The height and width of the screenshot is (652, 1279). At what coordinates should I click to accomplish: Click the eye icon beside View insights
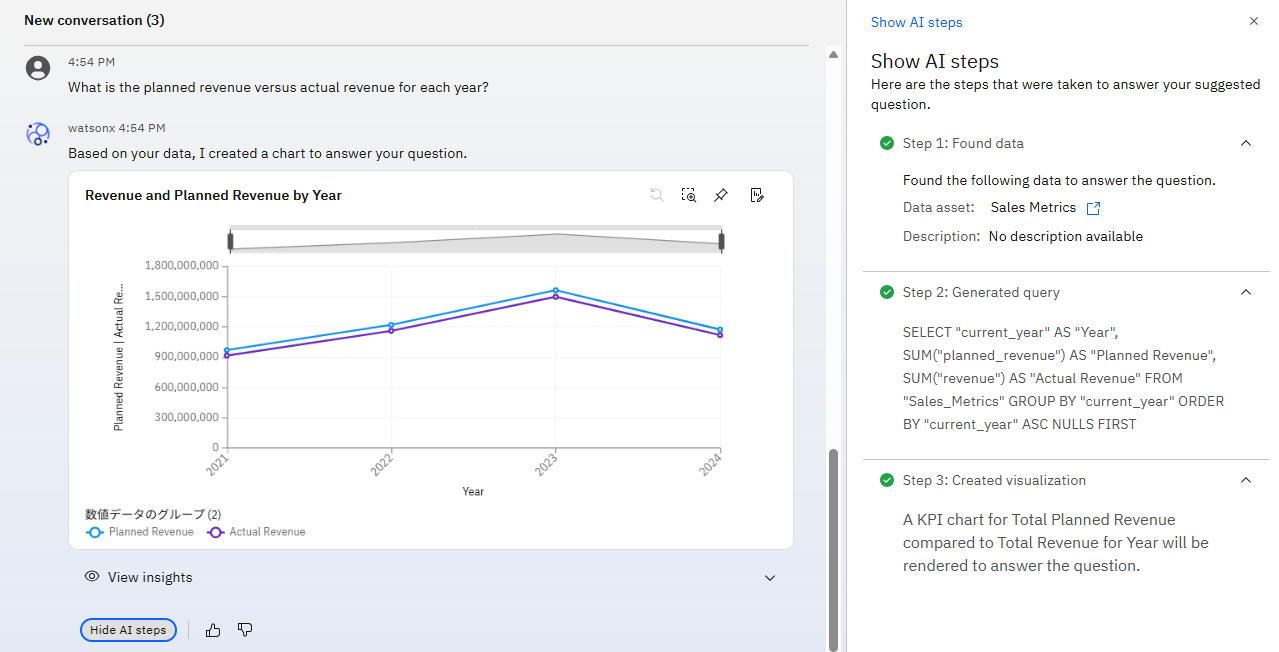pos(92,577)
